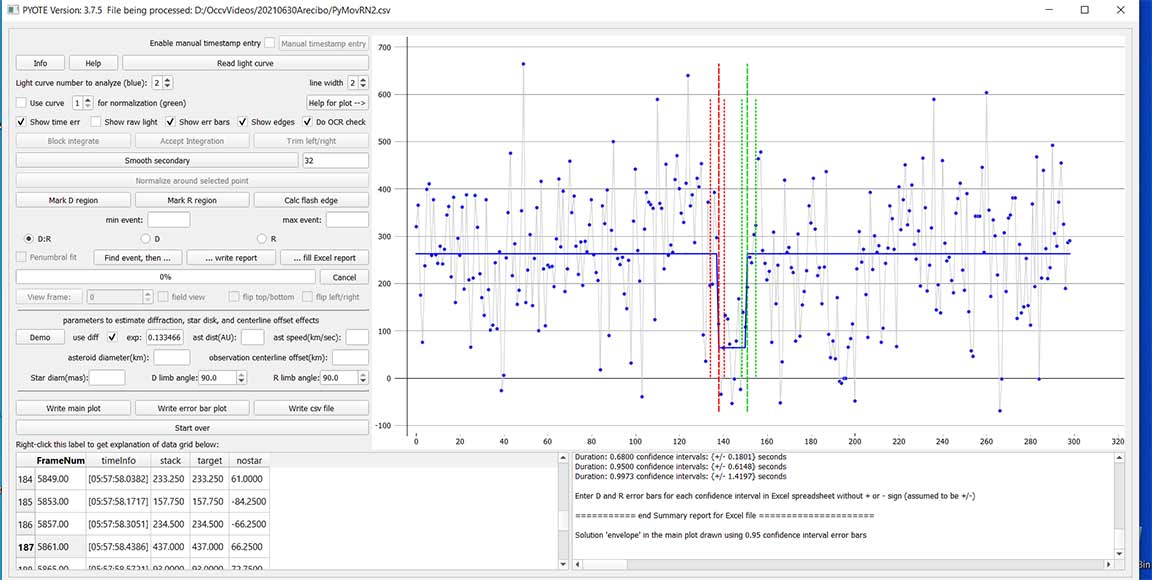Viewport: 1152px width, 580px height.
Task: Select the D-only radio button
Action: click(145, 238)
